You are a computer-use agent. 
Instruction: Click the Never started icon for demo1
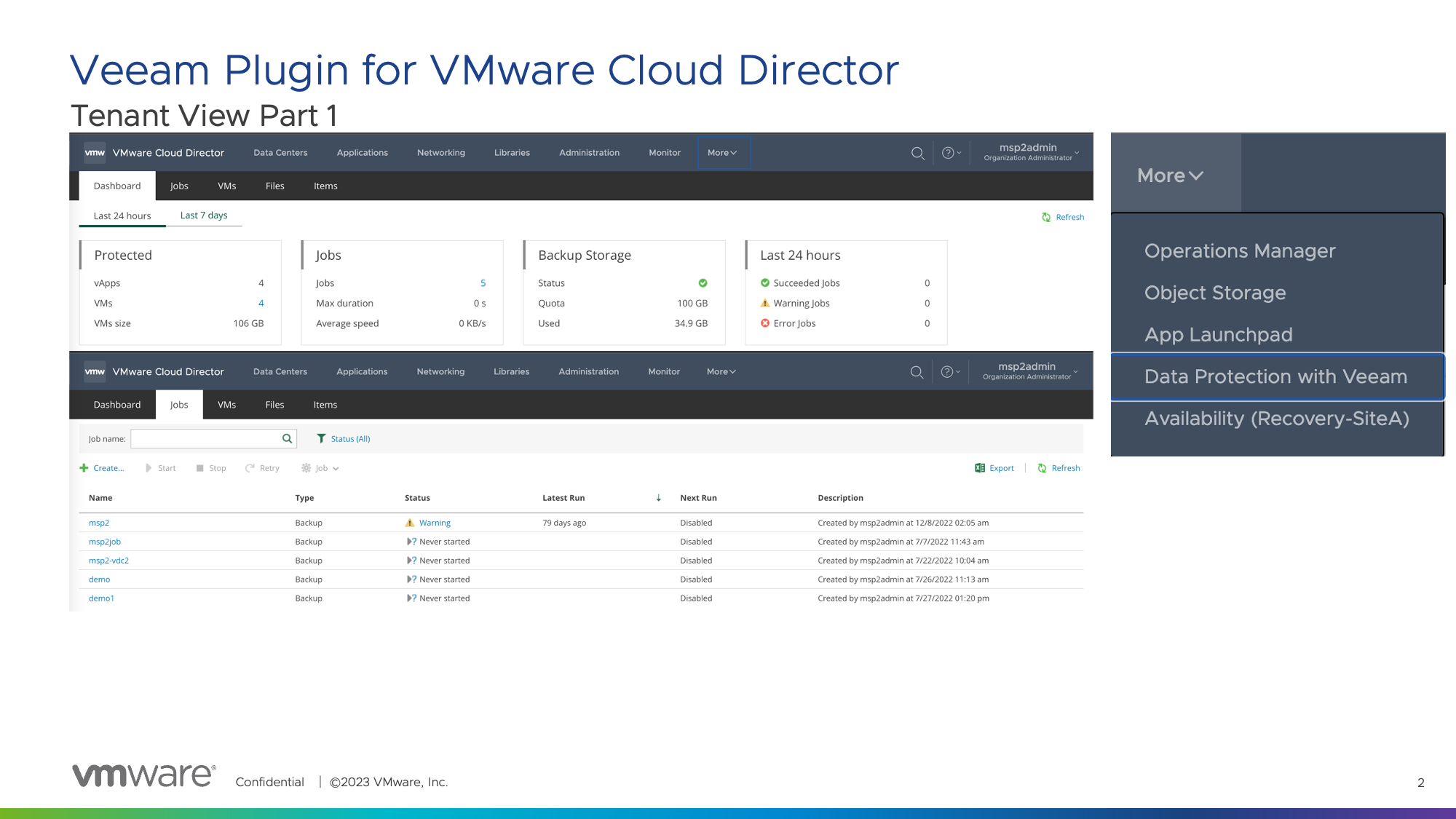tap(411, 598)
